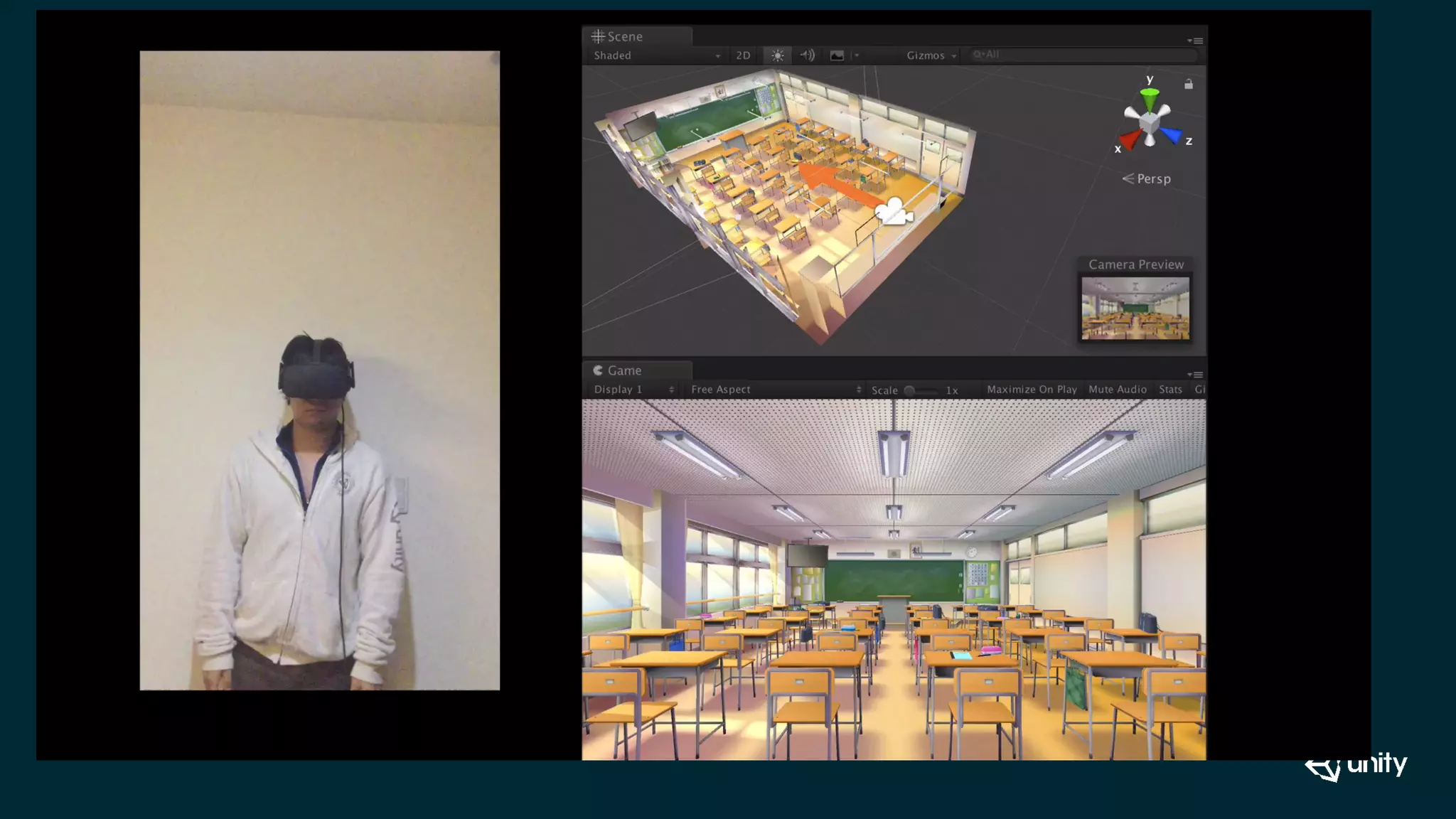Image resolution: width=1456 pixels, height=819 pixels.
Task: Switch to the Scene tab
Action: click(x=617, y=36)
